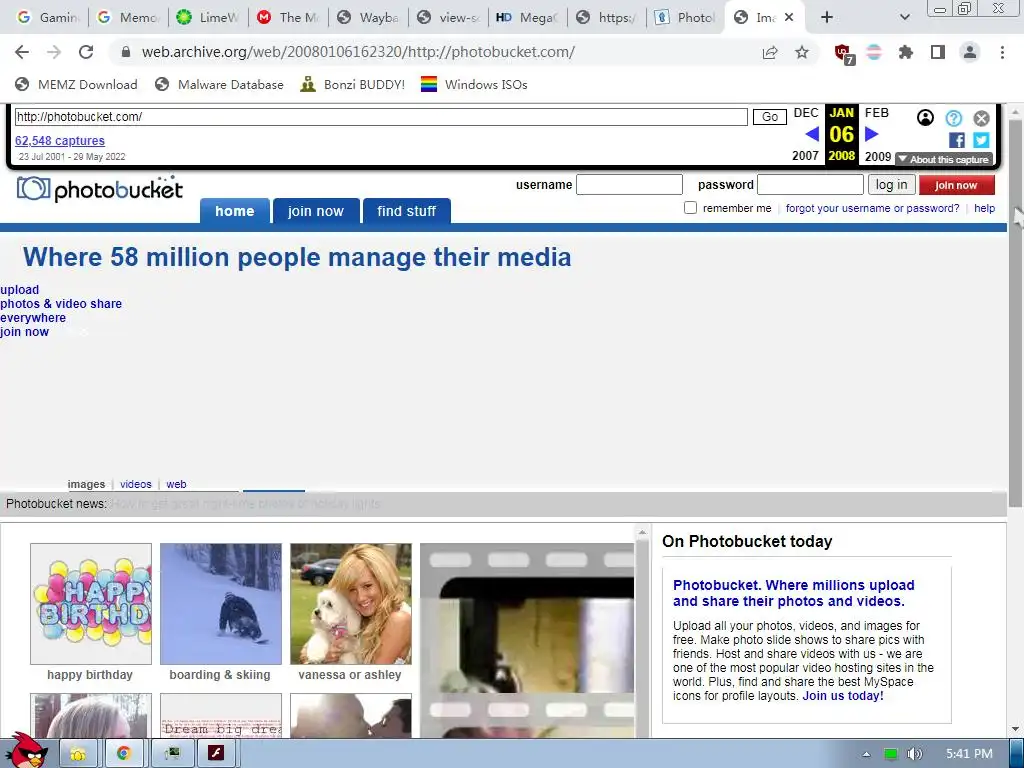
Task: Click the Angry Birds start button
Action: click(26, 751)
